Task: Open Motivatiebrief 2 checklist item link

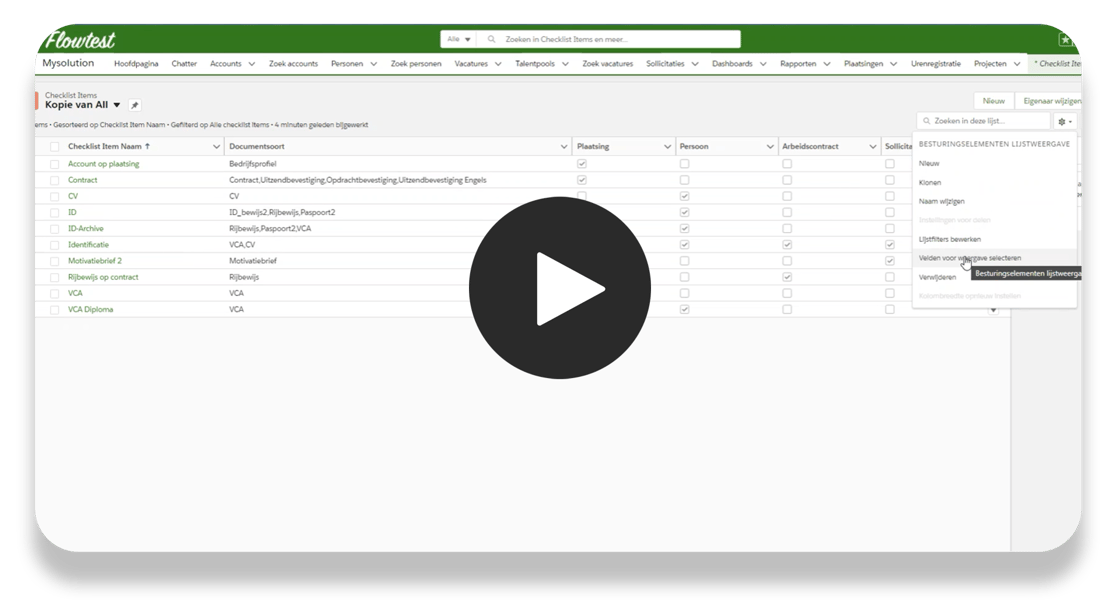Action: coord(95,261)
